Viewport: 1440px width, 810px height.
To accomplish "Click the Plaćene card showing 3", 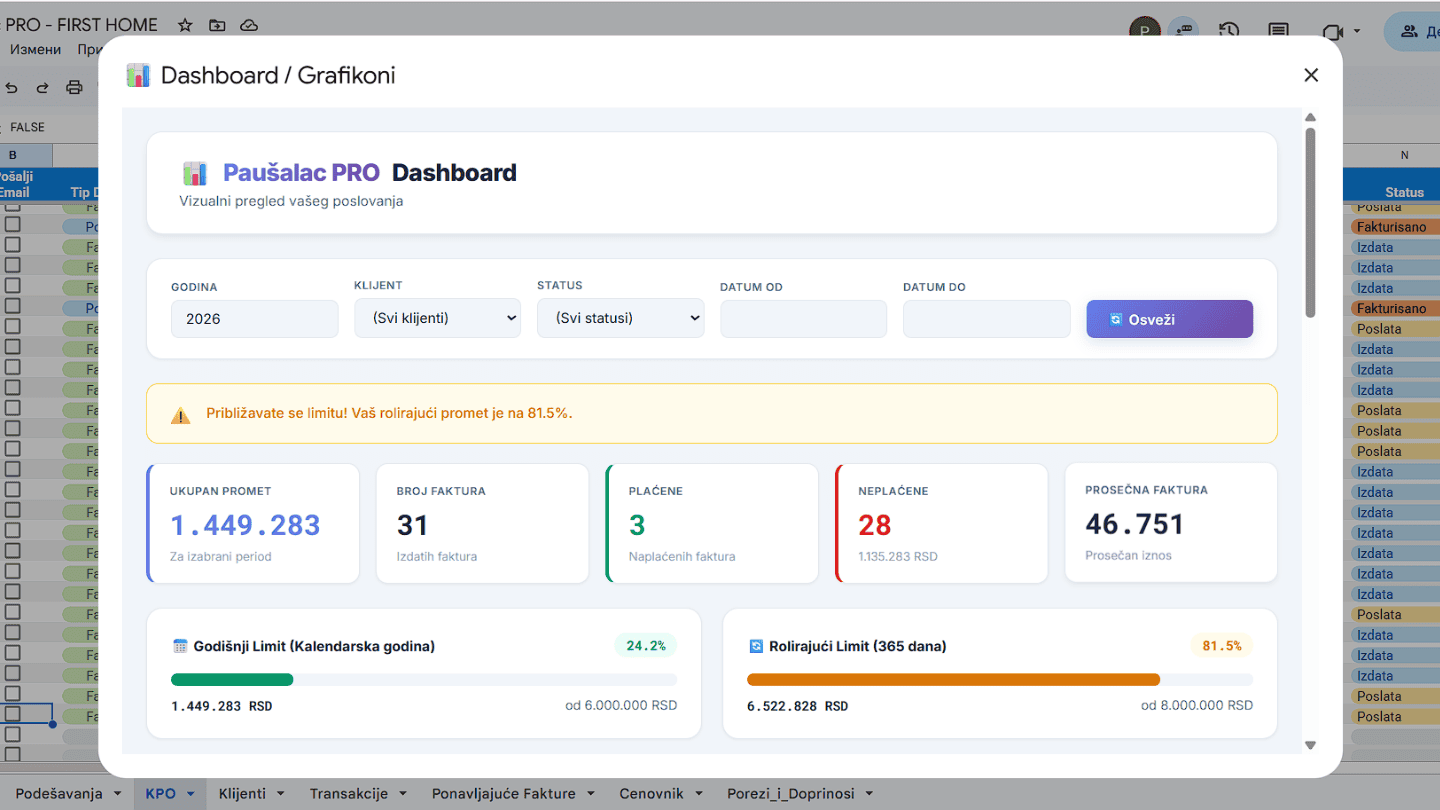I will pos(712,523).
